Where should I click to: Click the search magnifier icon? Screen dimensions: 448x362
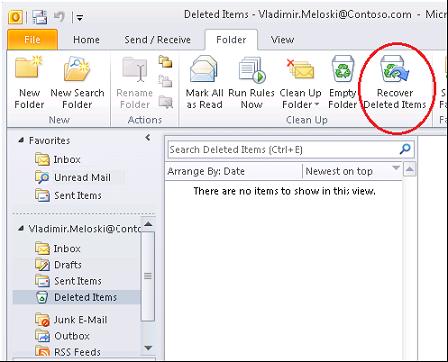pyautogui.click(x=405, y=149)
